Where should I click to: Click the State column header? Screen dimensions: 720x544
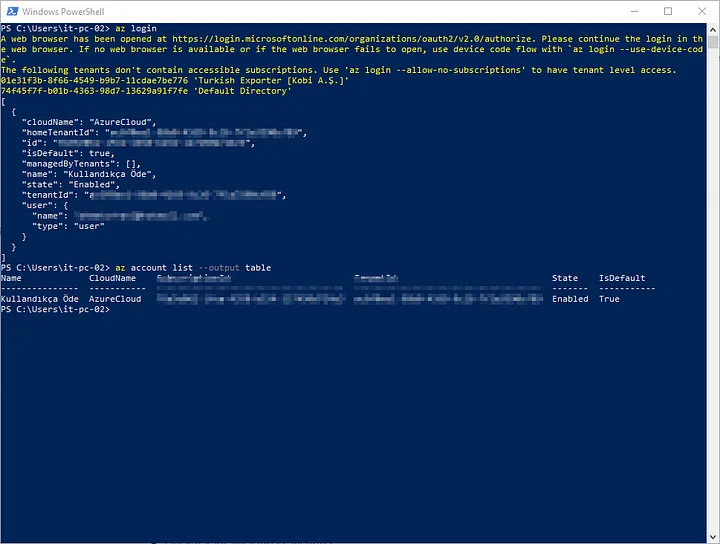pyautogui.click(x=564, y=278)
